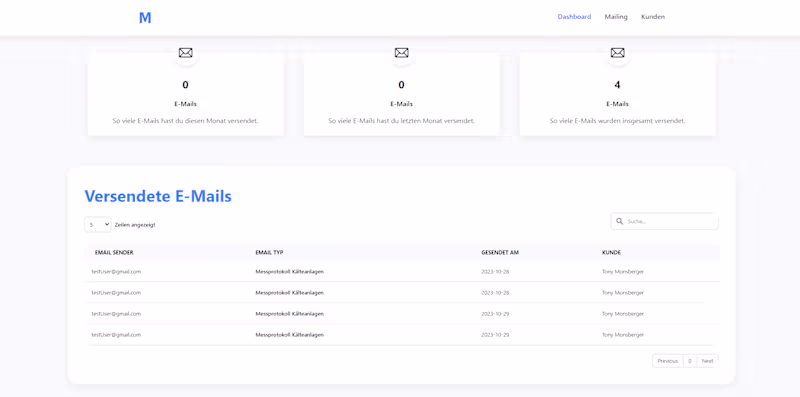The width and height of the screenshot is (800, 397).
Task: Sort by GESENDET AM column header
Action: pos(500,253)
